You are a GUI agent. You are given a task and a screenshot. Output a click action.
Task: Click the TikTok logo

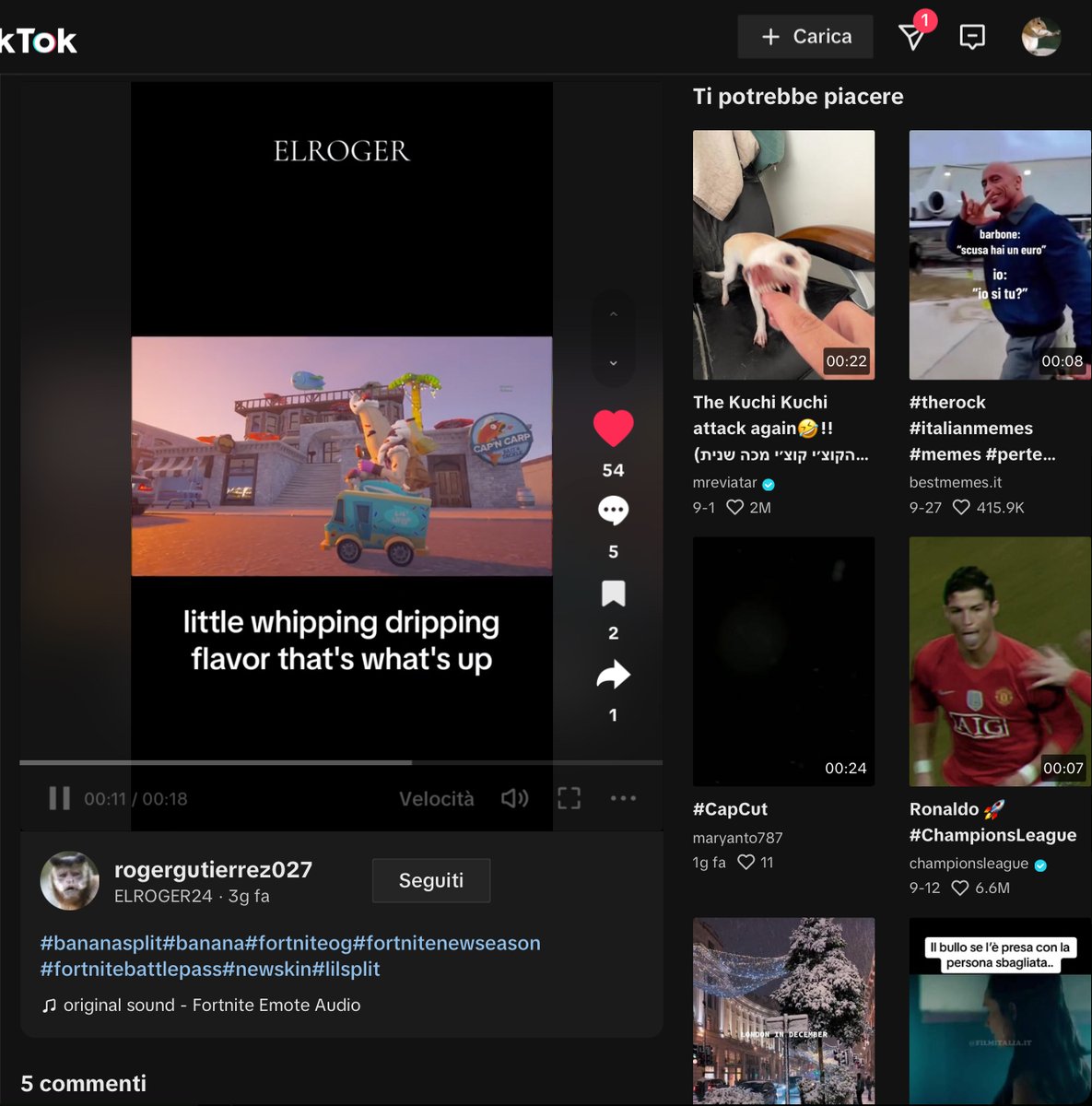point(39,41)
